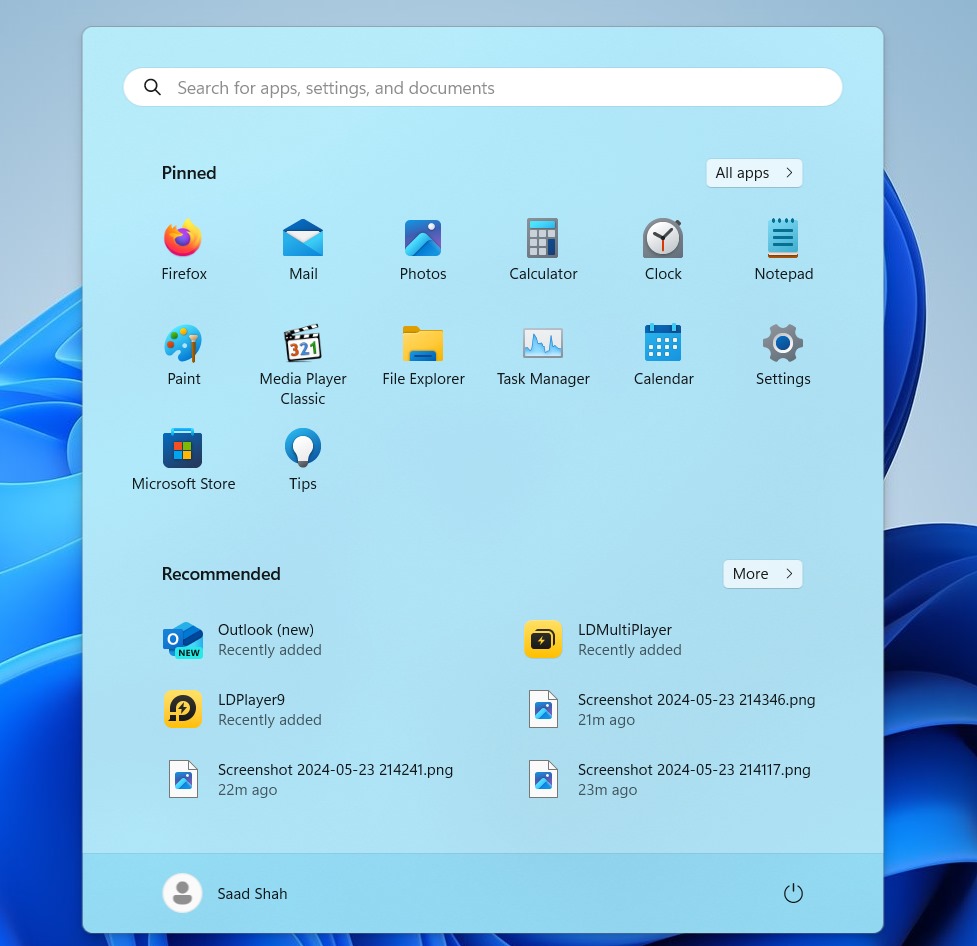Click the Saad Shah profile avatar
Image resolution: width=977 pixels, height=946 pixels.
point(182,893)
